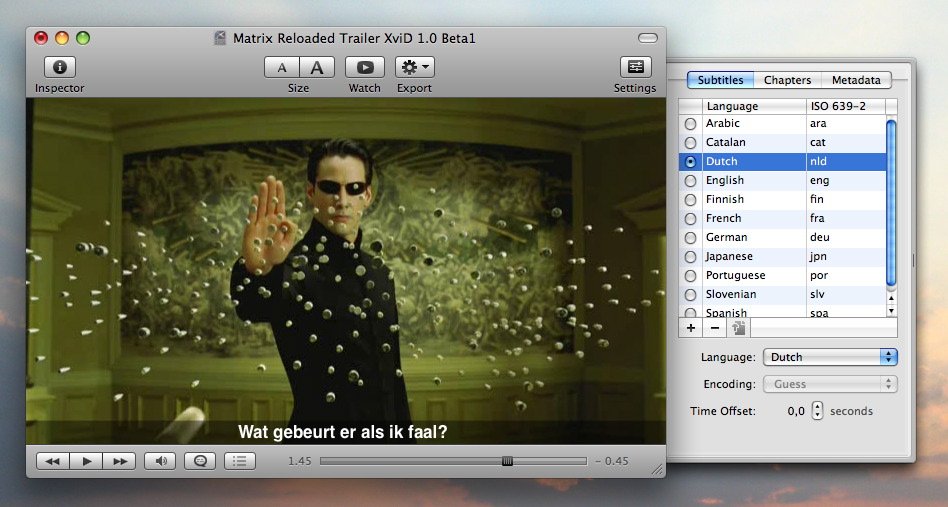This screenshot has width=948, height=507.
Task: Click the Watch play icon
Action: (365, 67)
